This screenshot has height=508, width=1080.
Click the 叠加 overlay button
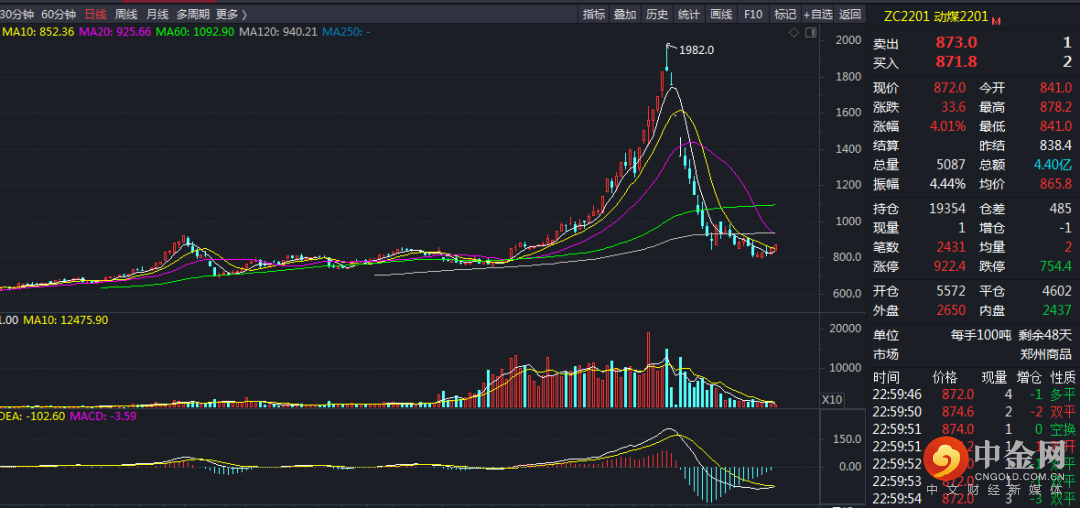625,14
